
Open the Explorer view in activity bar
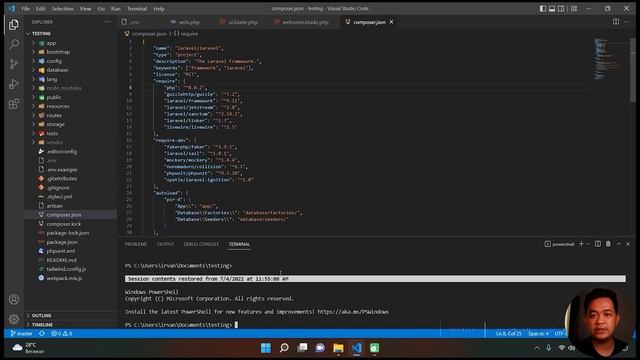tap(13, 24)
